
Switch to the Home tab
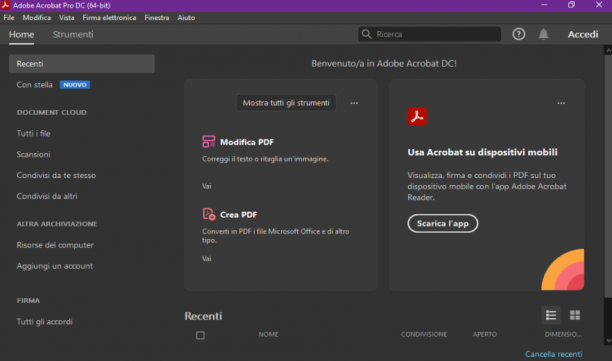tap(21, 34)
